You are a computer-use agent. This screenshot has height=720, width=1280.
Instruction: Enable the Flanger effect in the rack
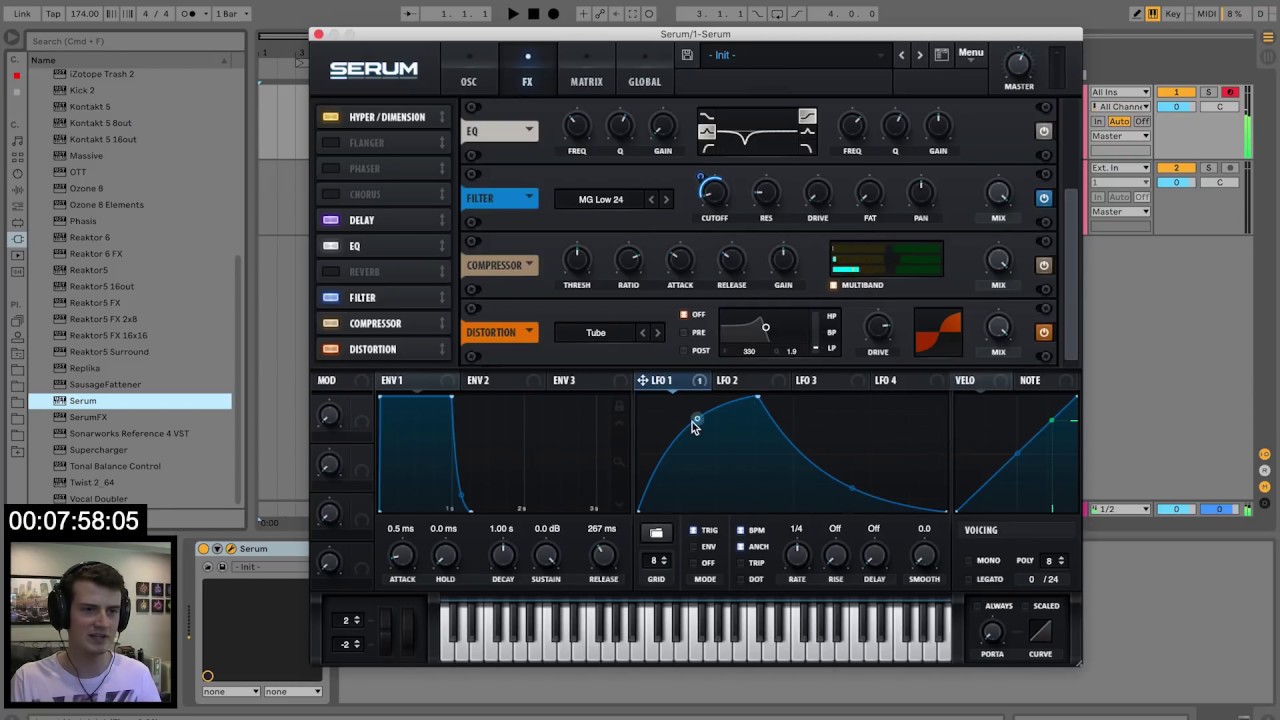coord(330,143)
